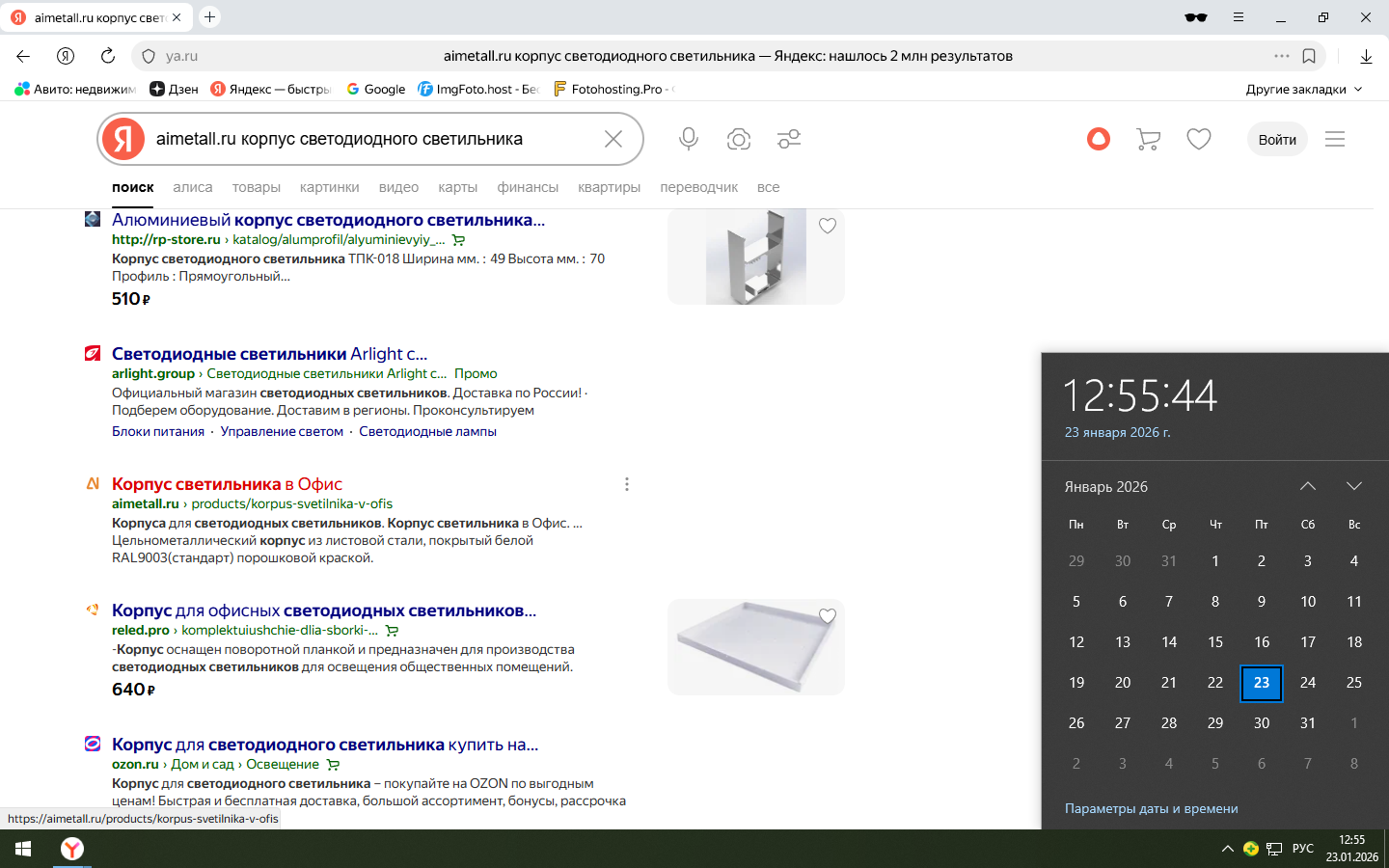Open the Alice assistant red circle icon

click(x=1098, y=139)
